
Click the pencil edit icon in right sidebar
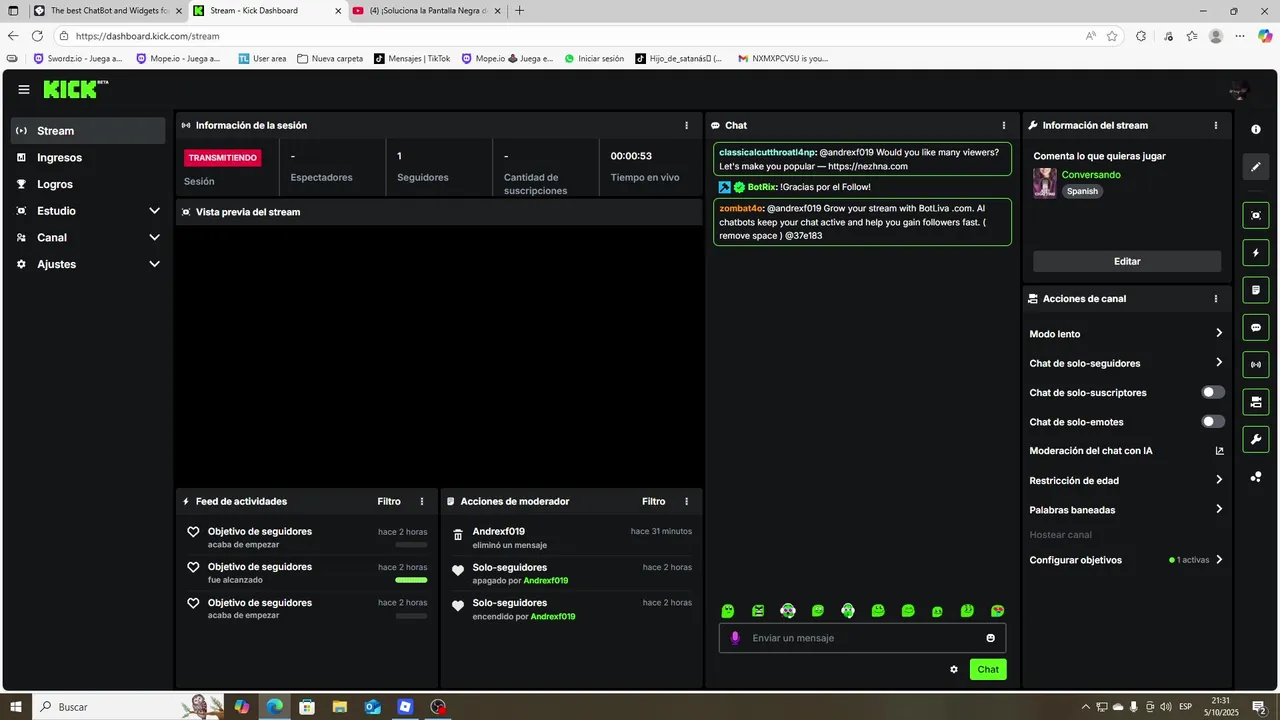click(x=1256, y=167)
